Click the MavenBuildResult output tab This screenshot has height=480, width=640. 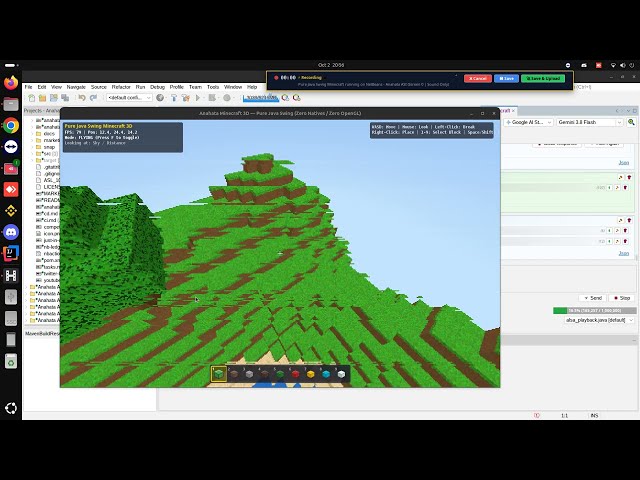click(42, 333)
